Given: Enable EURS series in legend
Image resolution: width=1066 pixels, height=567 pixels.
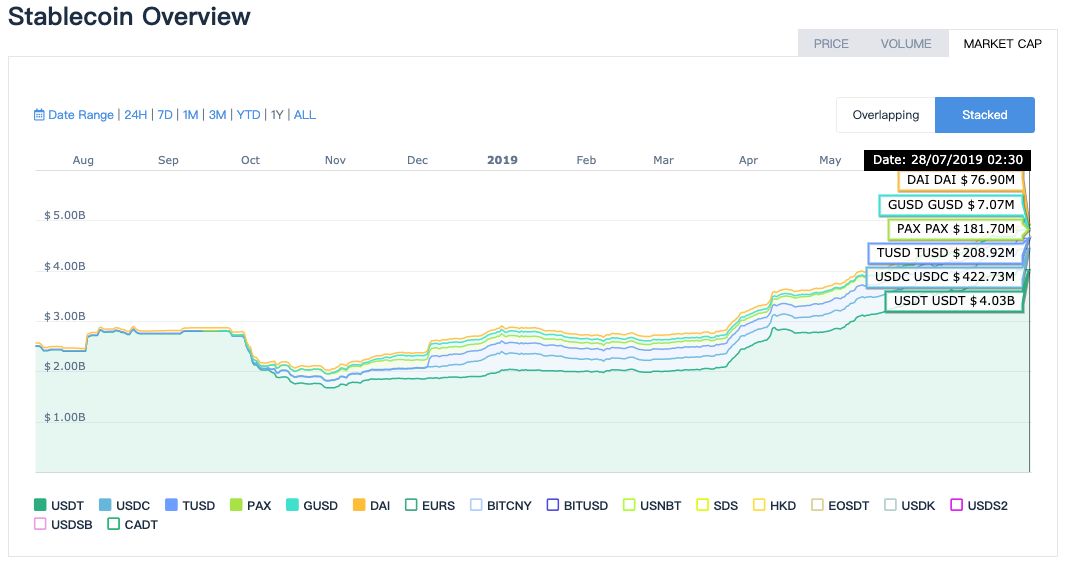Looking at the screenshot, I should pos(430,505).
